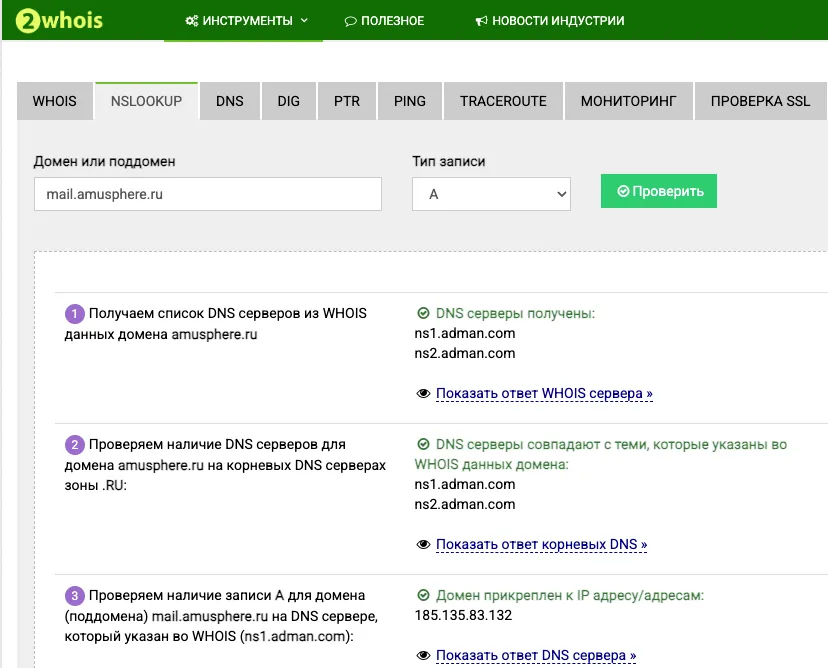Switch to the WHOIS tab

pyautogui.click(x=54, y=101)
